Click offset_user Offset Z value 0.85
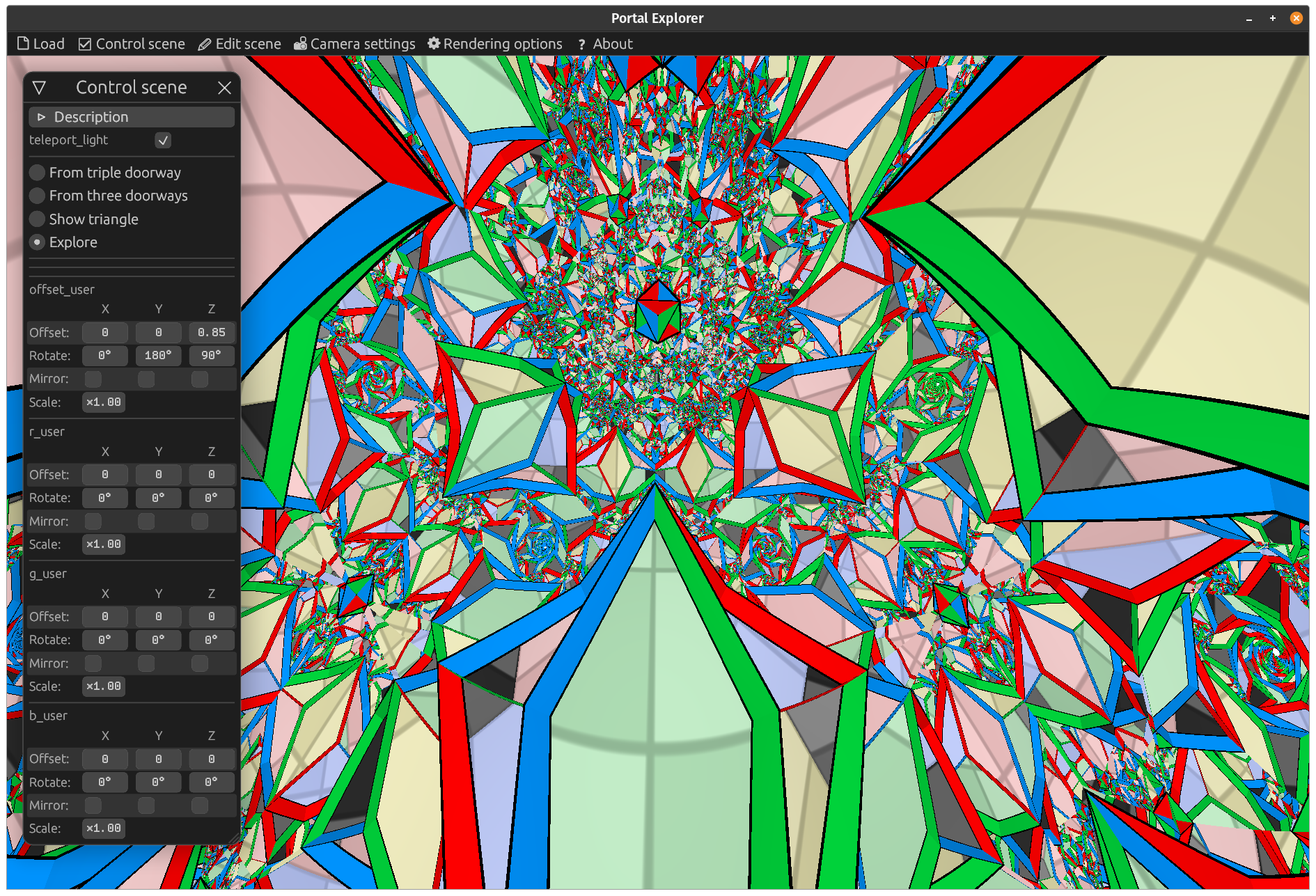 click(212, 333)
